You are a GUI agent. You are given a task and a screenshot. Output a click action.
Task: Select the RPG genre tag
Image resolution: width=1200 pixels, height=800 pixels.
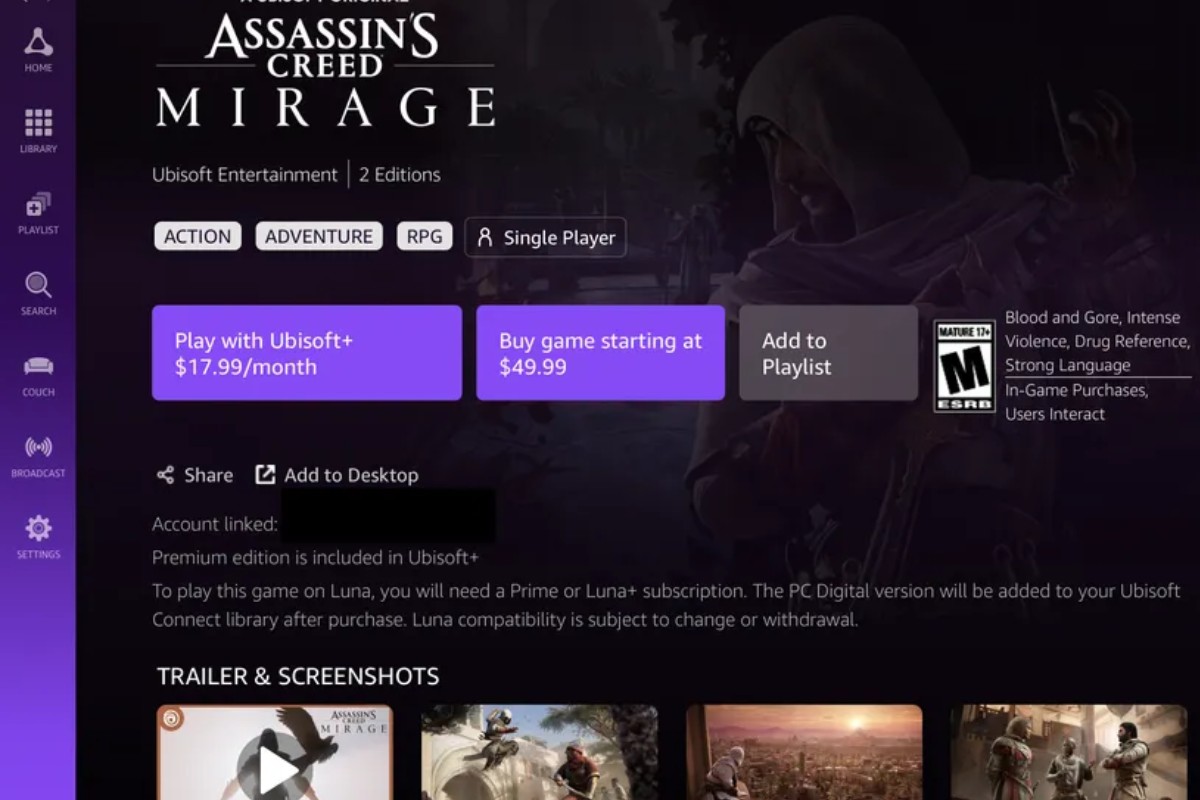click(x=424, y=237)
